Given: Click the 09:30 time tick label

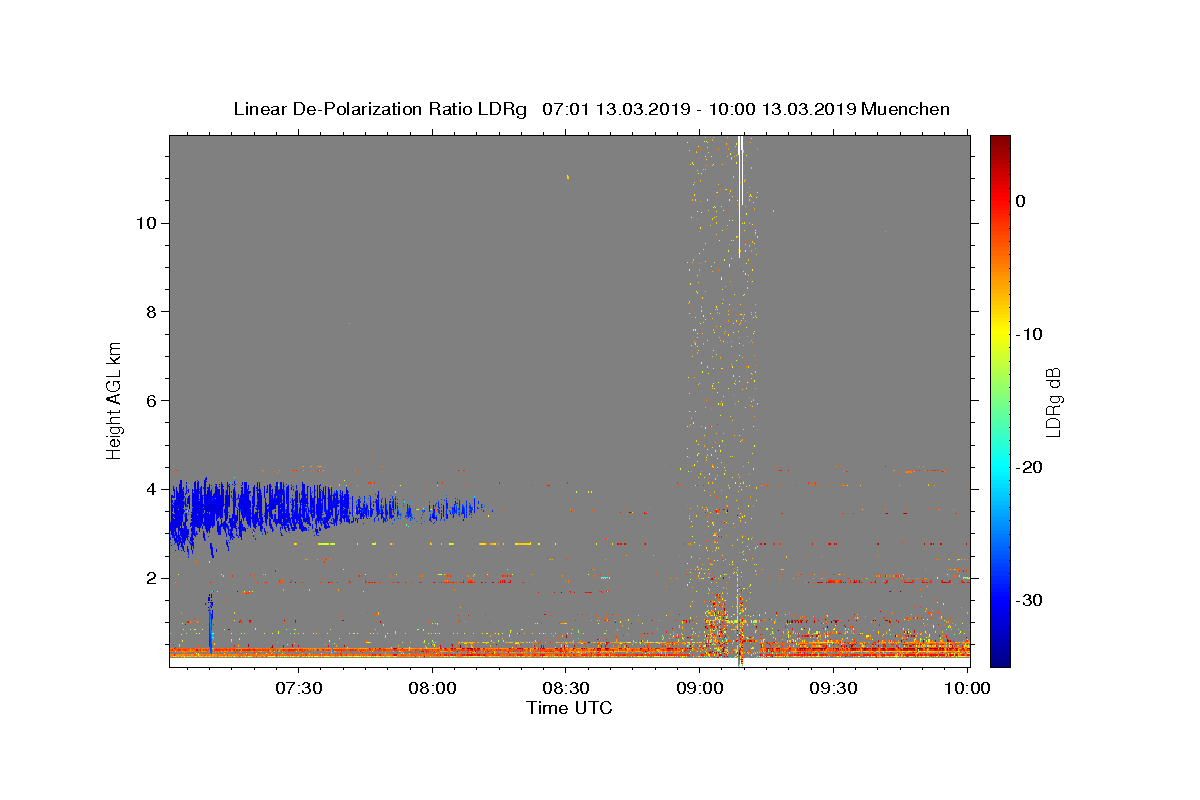Looking at the screenshot, I should point(833,689).
